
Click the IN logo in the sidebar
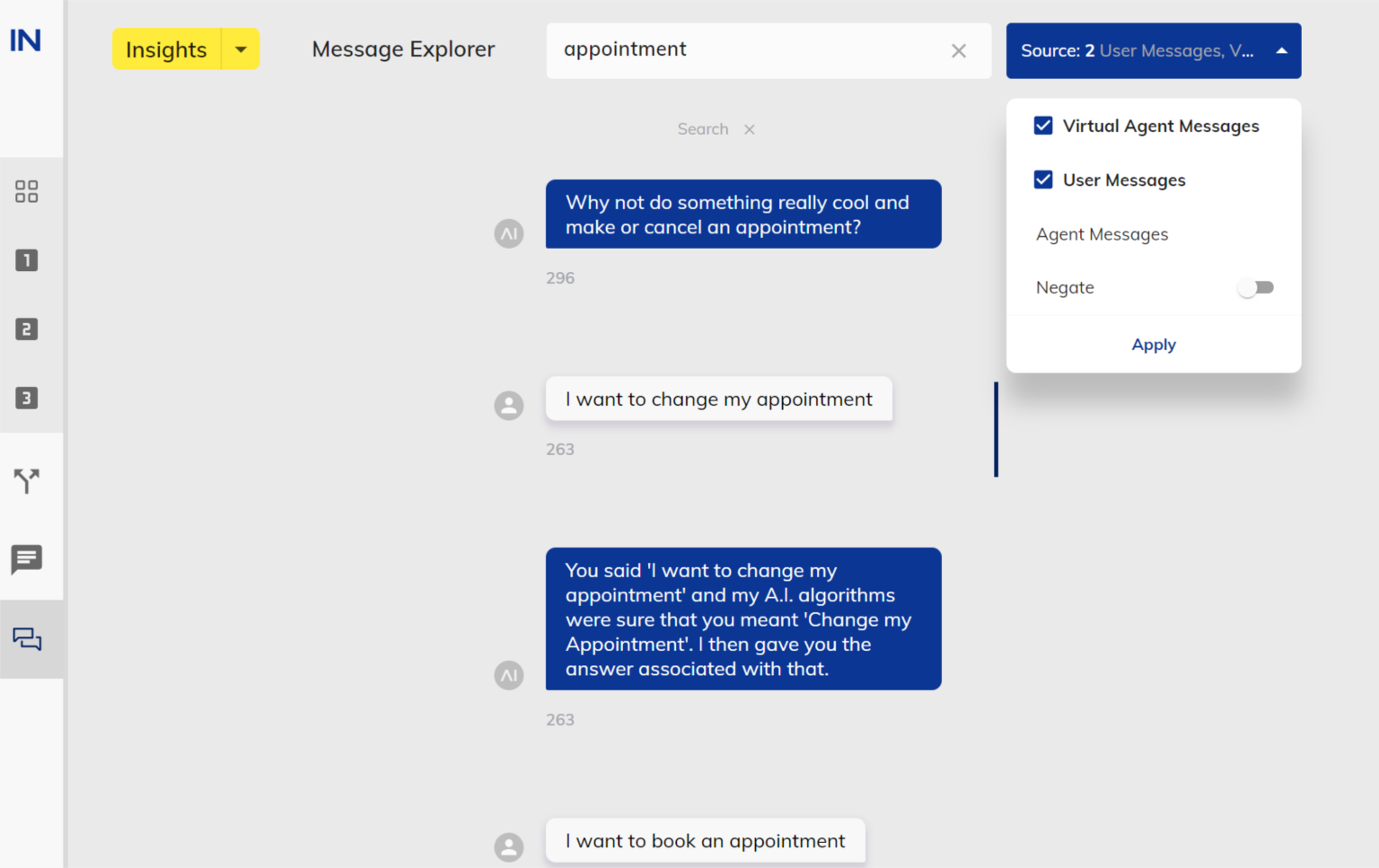(x=26, y=39)
